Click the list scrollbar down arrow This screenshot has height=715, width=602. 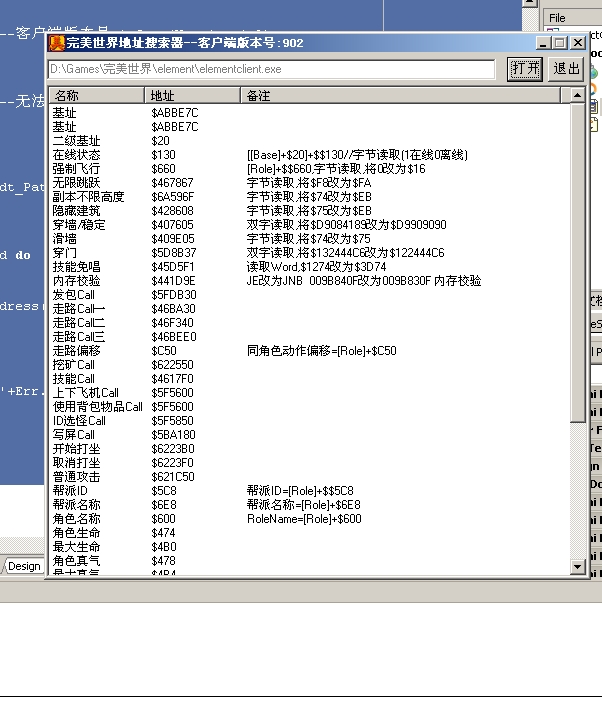click(x=577, y=567)
